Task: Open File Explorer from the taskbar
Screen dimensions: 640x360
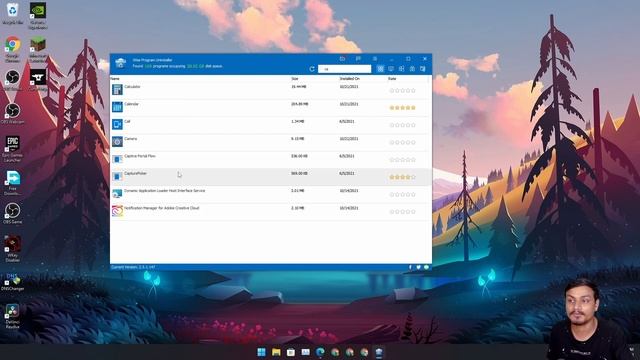Action: coord(276,352)
